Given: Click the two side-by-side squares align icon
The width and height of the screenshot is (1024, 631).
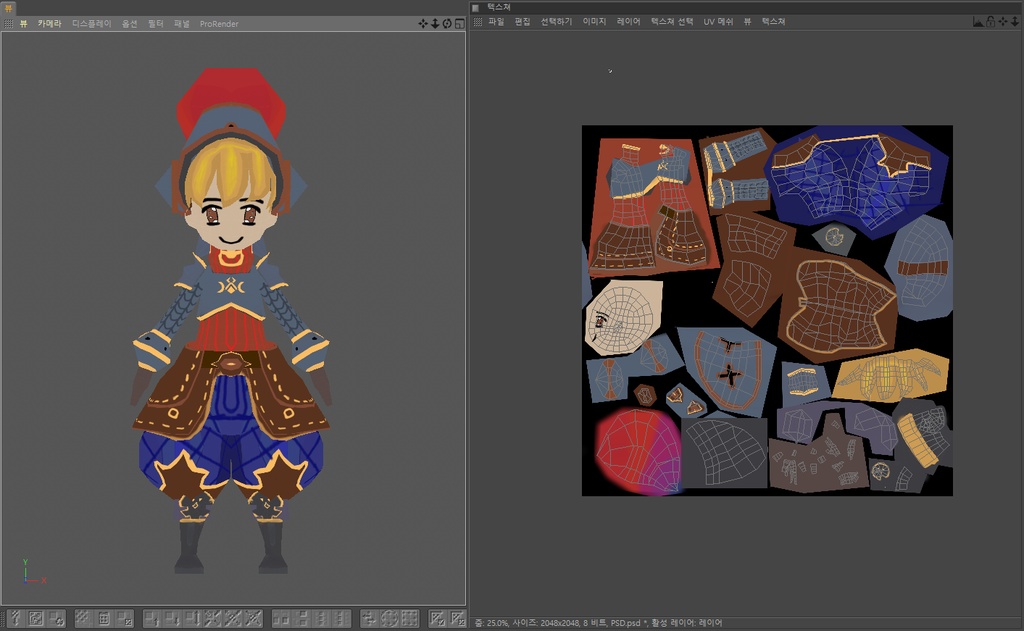Looking at the screenshot, I should [281, 618].
